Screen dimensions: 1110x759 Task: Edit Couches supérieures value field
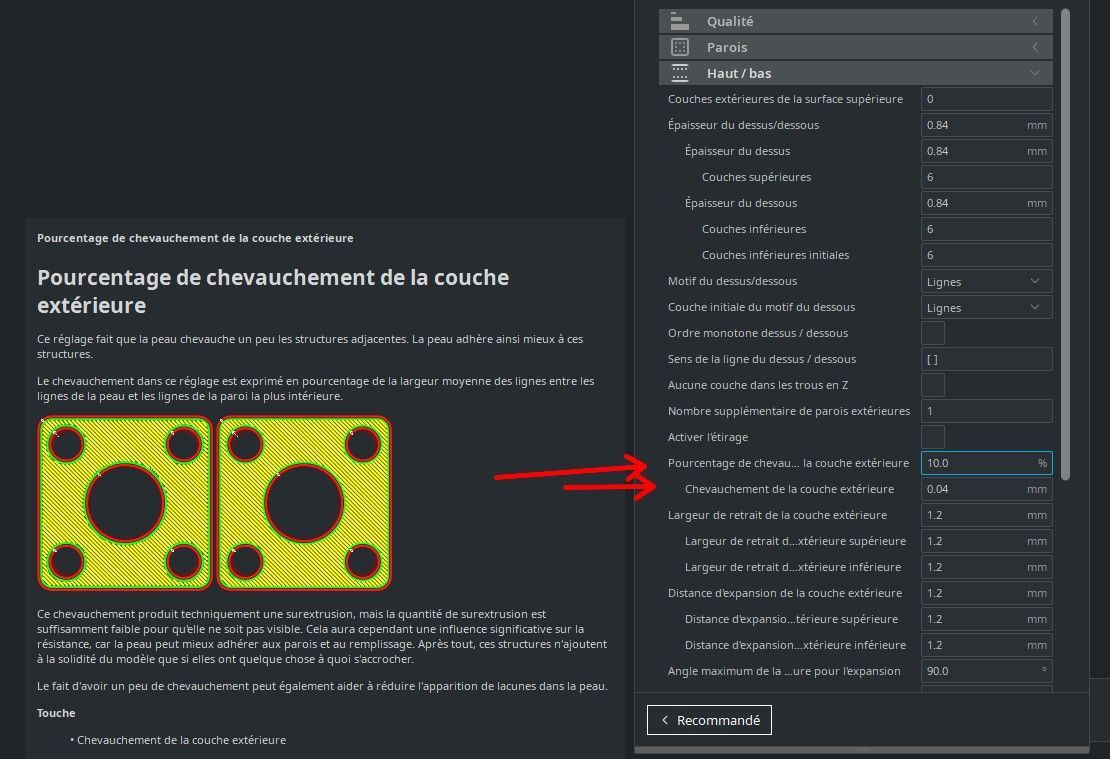pyautogui.click(x=986, y=177)
